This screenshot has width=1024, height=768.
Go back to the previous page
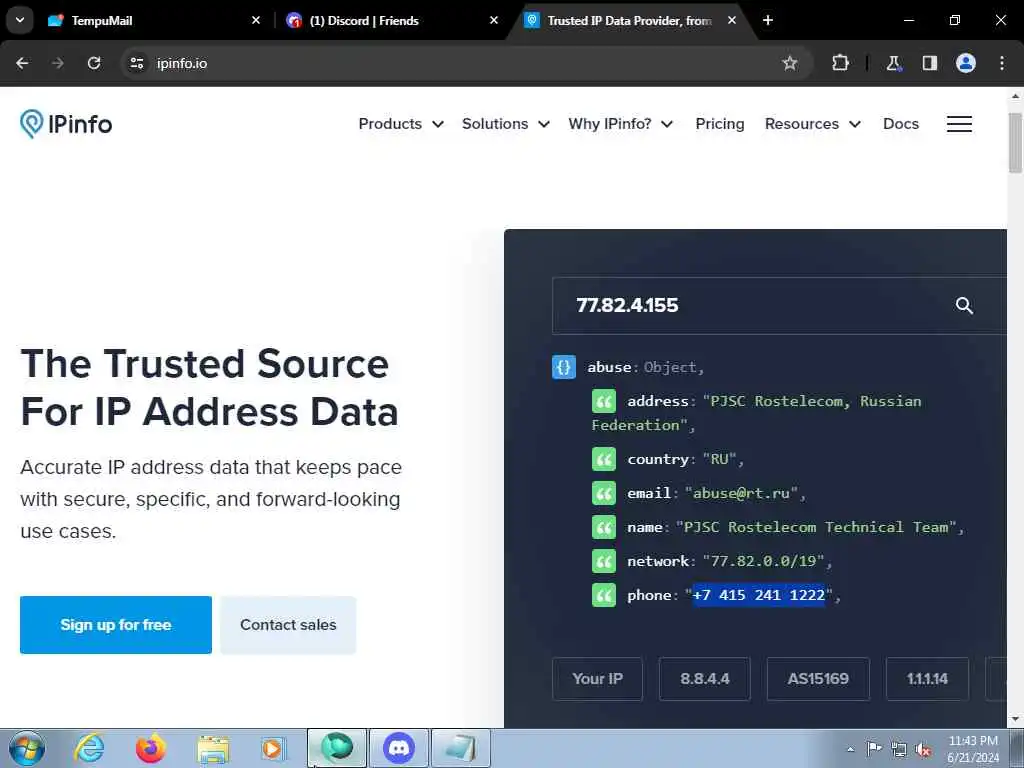[22, 63]
